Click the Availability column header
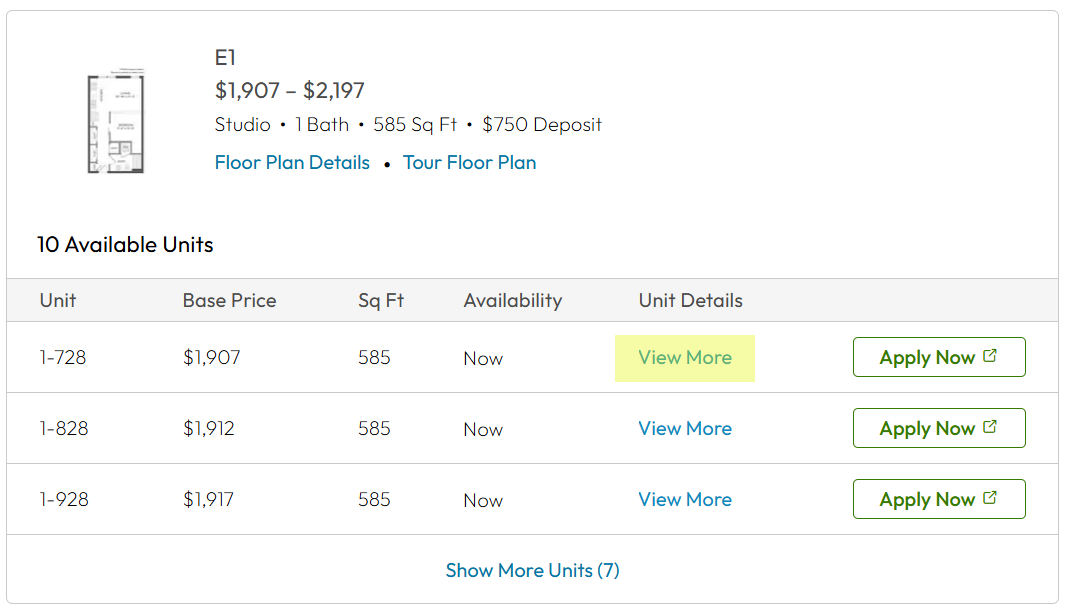The height and width of the screenshot is (612, 1066). tap(513, 301)
